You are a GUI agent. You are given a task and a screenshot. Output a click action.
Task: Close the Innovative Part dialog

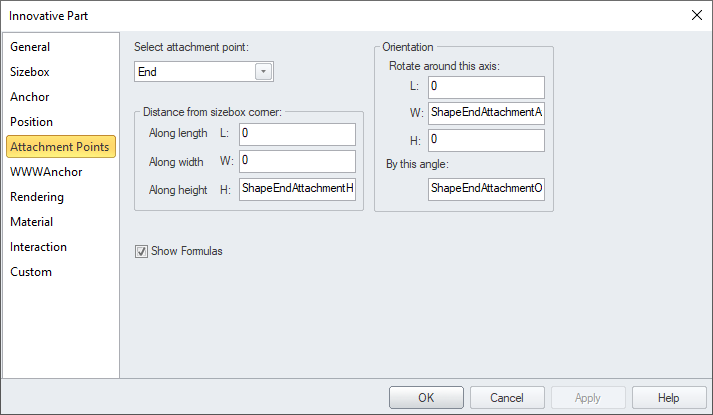(697, 15)
